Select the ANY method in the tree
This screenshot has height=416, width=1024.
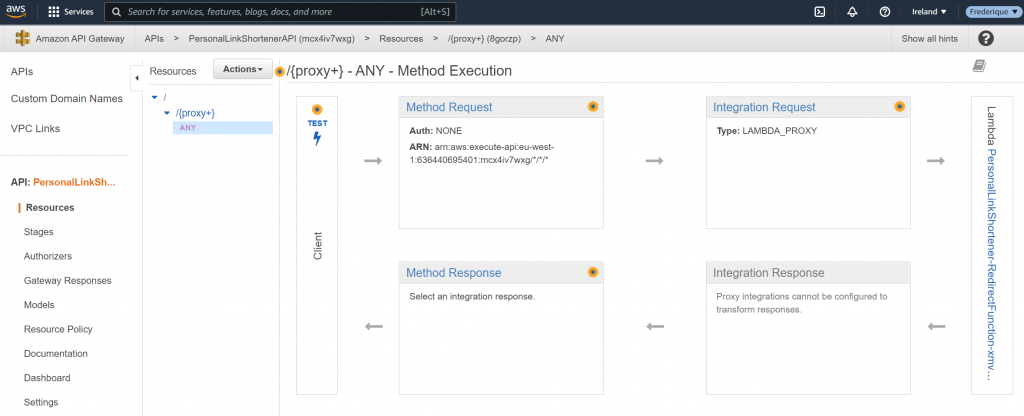coord(188,128)
